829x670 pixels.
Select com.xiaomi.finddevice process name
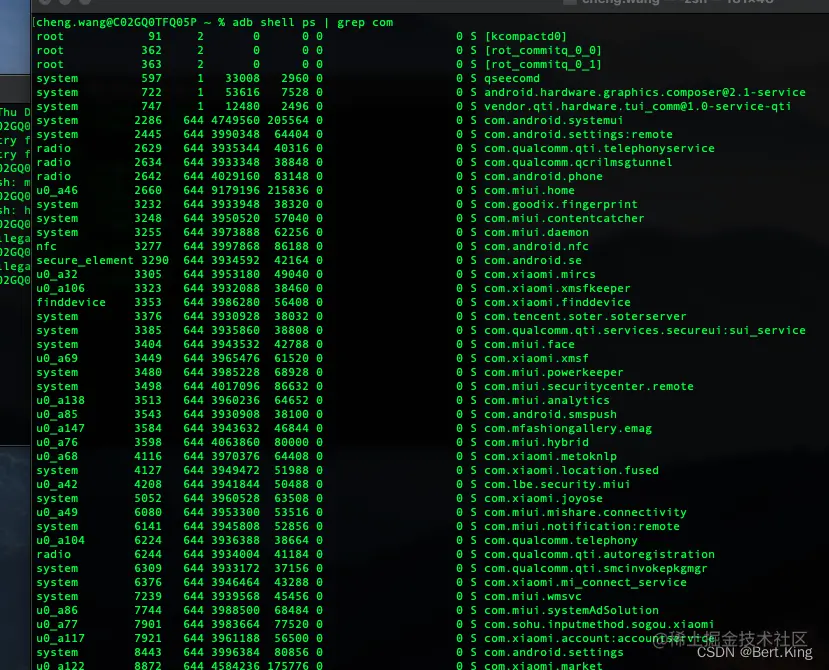tap(557, 302)
